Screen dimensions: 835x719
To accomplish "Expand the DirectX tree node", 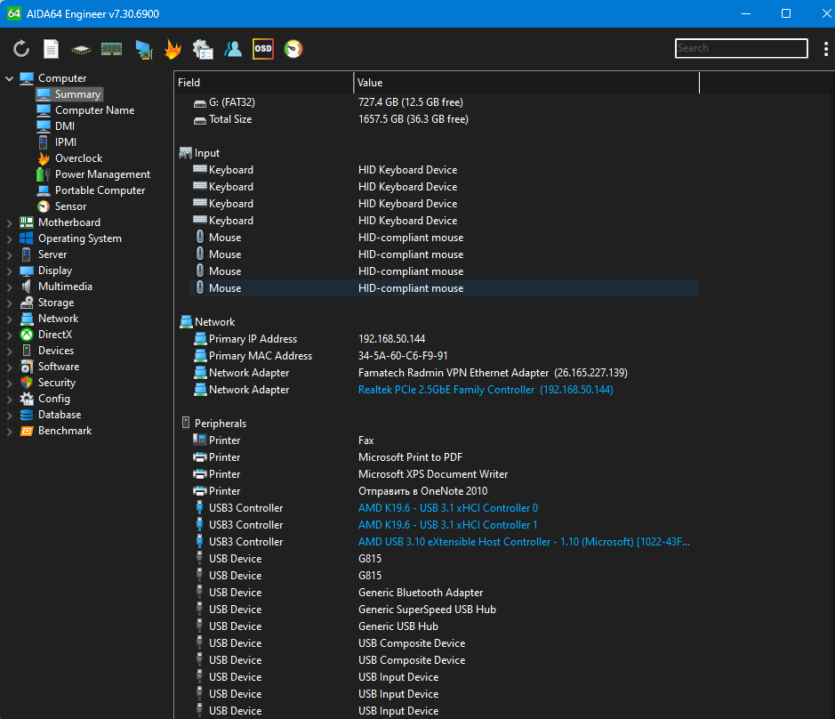I will pos(9,334).
